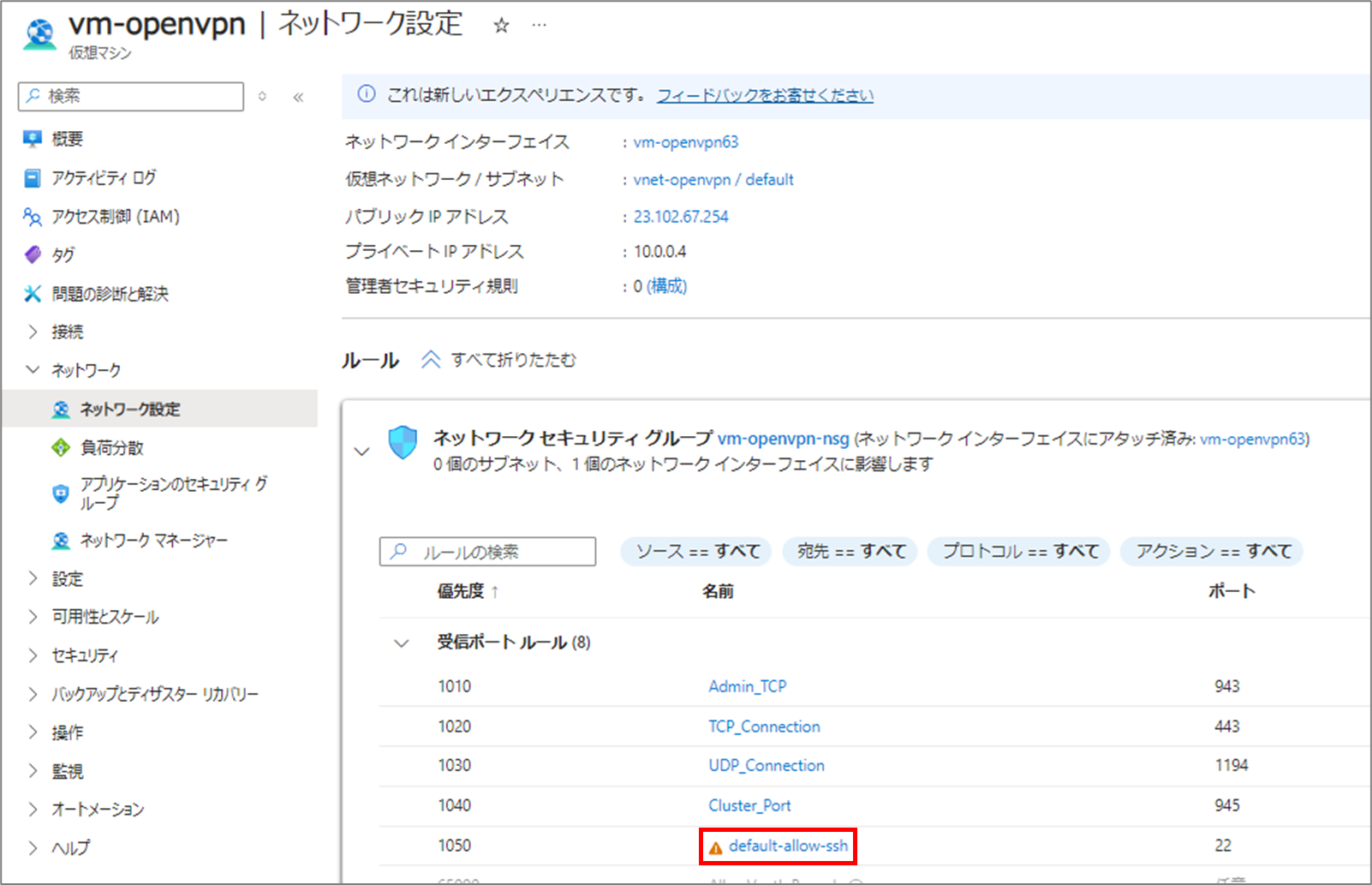Click the アクセス制御 (IAM) people icon
The image size is (1372, 885).
33,217
